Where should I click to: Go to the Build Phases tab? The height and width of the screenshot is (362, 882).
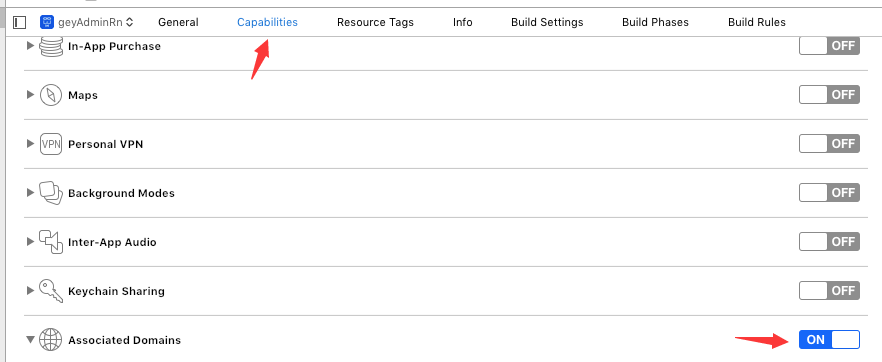[655, 22]
